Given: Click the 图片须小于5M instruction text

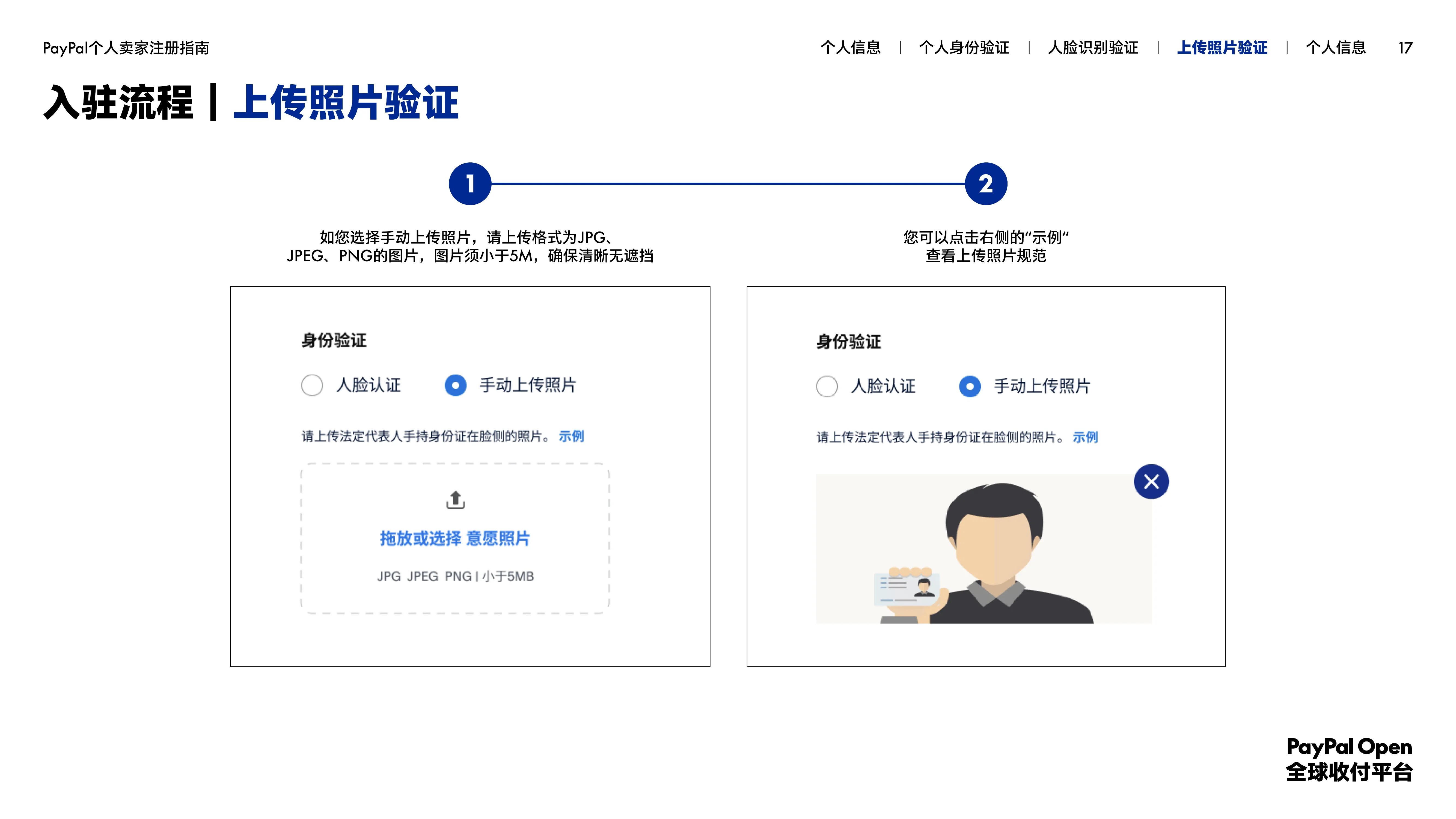Looking at the screenshot, I should point(483,256).
